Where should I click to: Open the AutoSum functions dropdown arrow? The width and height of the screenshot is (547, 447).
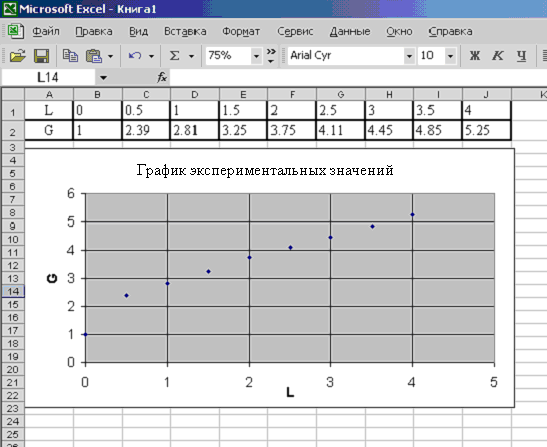(x=192, y=56)
